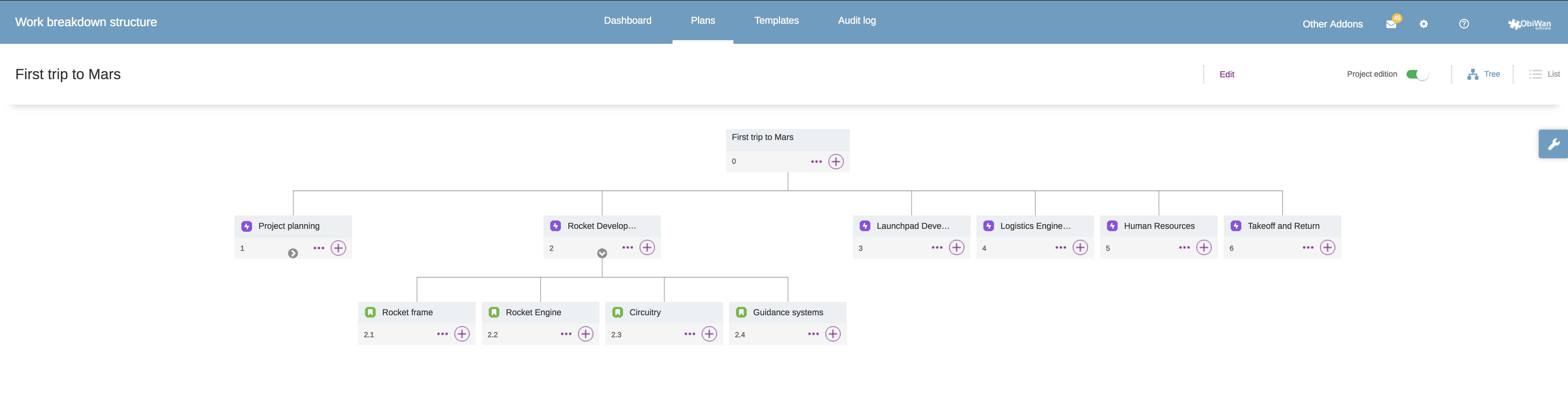Add child under Rocket Engine
The image size is (1568, 409).
click(586, 334)
